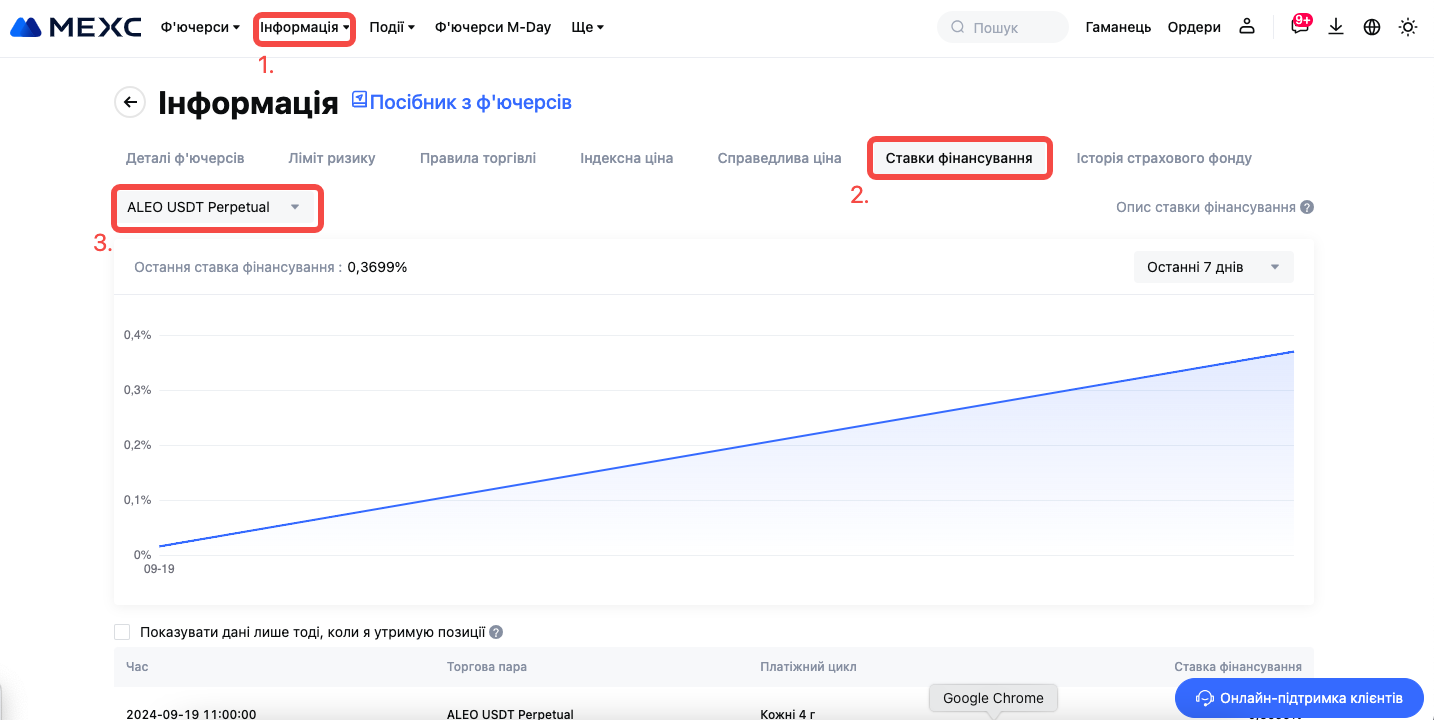Screen dimensions: 1434x720
Task: Click the Онлайн-підтримка клієнтів button
Action: 1299,698
